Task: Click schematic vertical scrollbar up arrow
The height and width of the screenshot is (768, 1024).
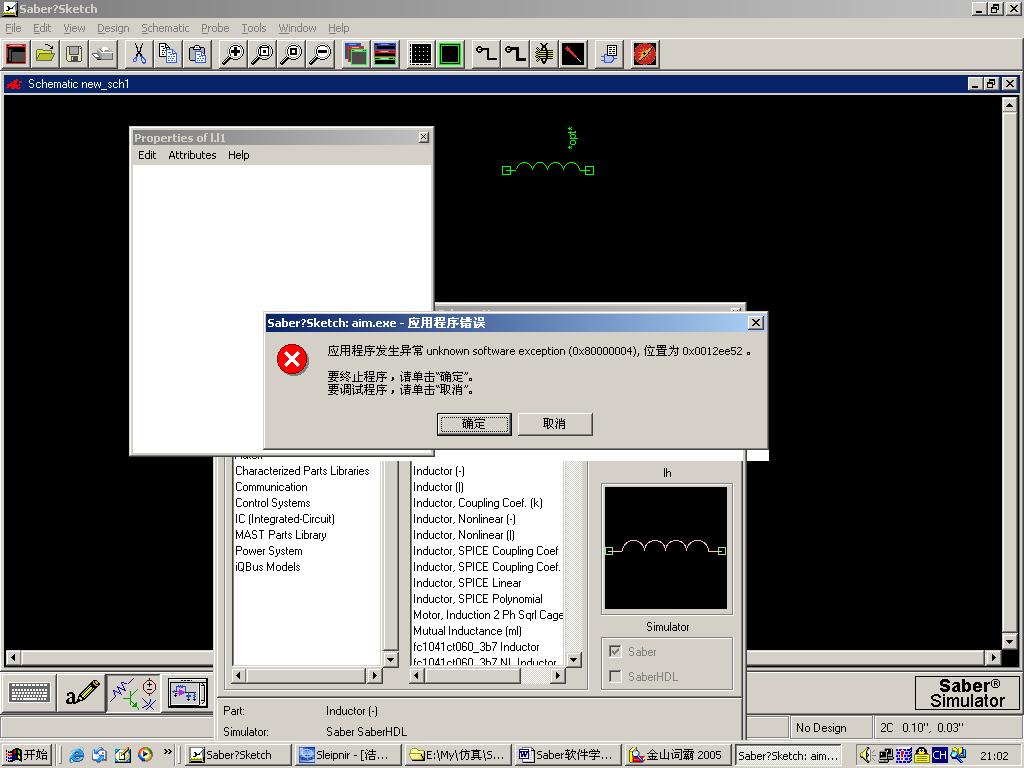Action: point(1010,105)
